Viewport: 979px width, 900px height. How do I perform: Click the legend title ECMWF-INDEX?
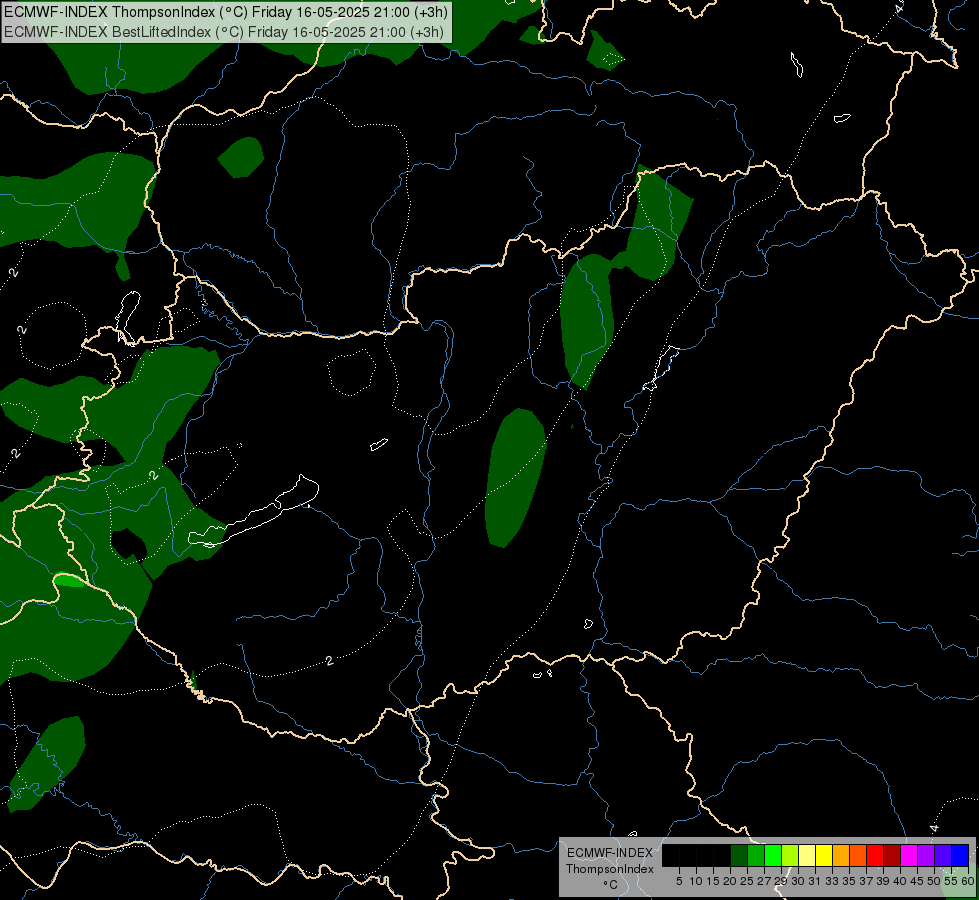(x=610, y=853)
